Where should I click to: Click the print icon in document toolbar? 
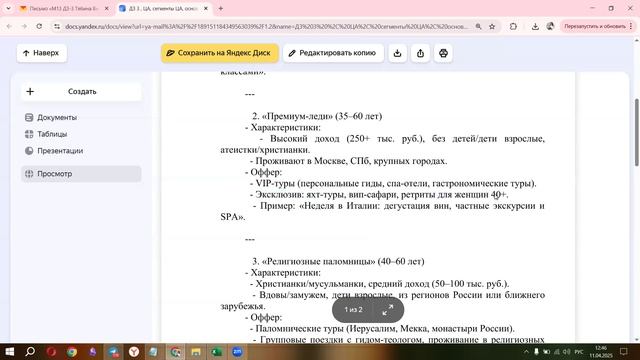point(443,53)
